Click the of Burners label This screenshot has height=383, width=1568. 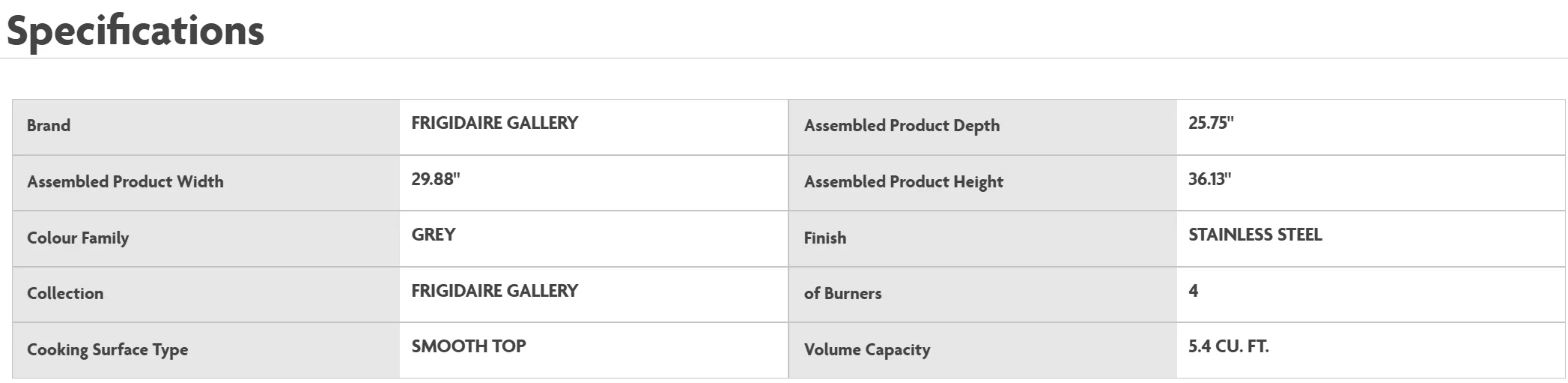click(x=842, y=294)
